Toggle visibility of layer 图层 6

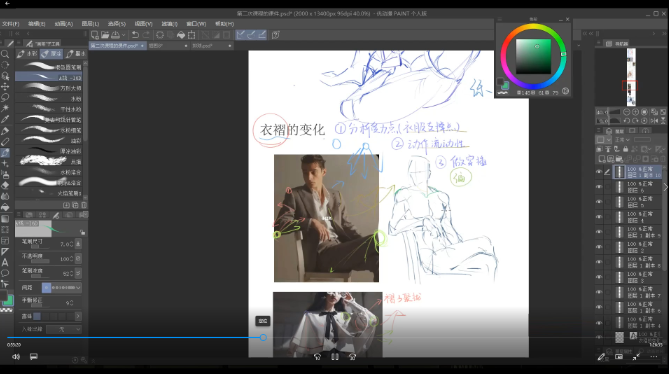tap(599, 187)
